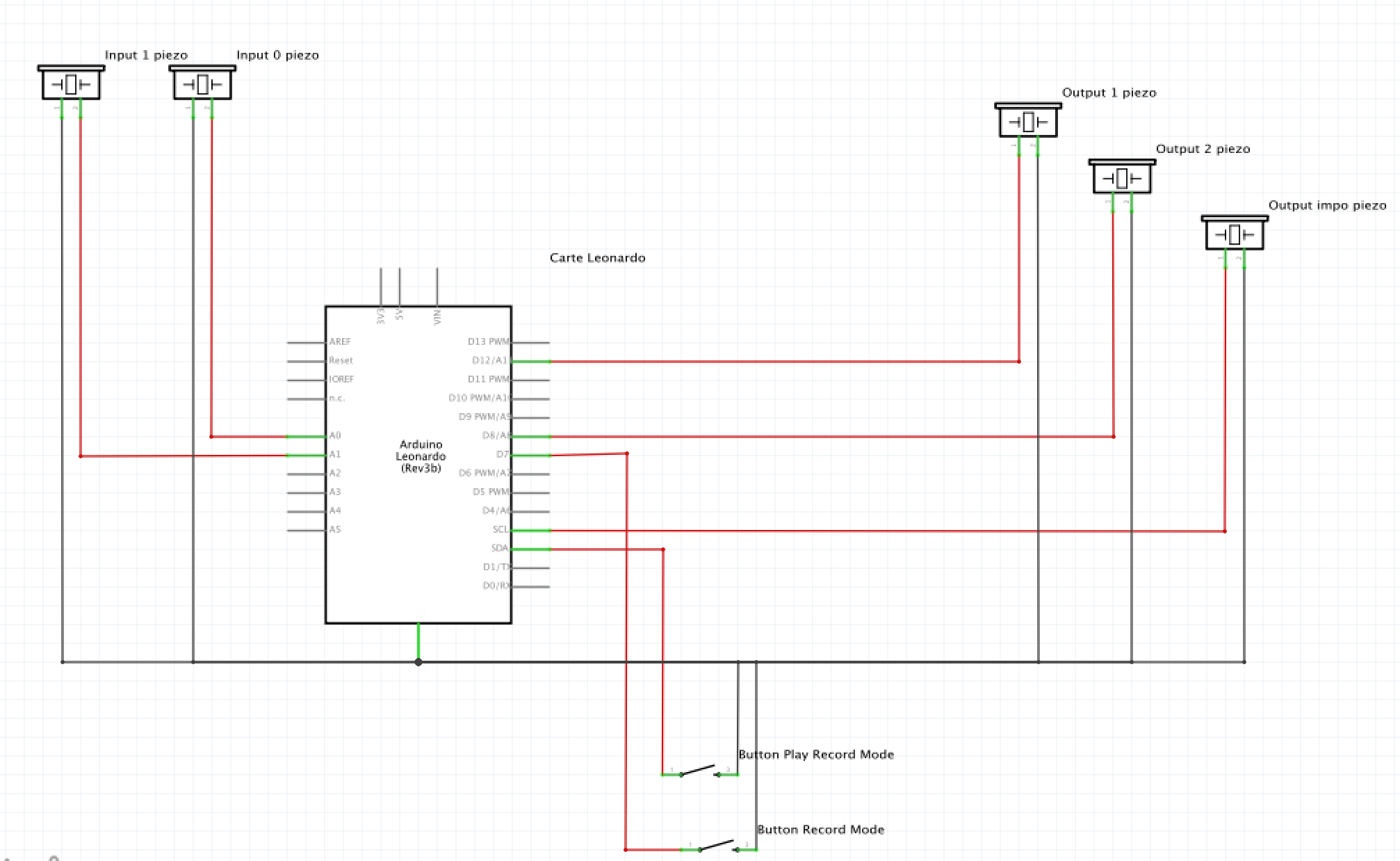Click the 'Carte Leonardo' label text

(597, 258)
